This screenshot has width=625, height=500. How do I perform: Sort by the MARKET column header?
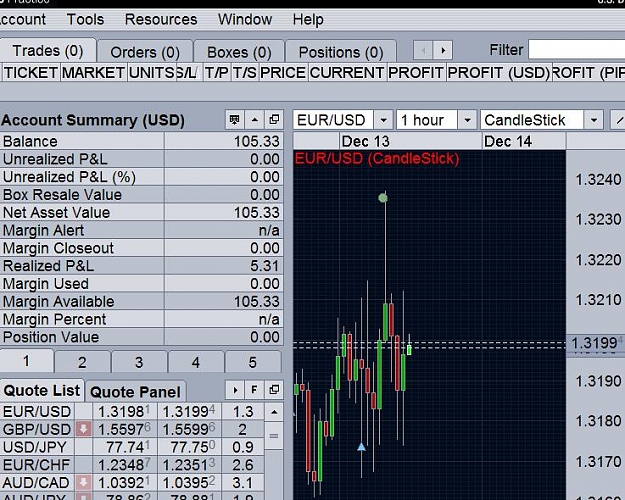click(93, 73)
